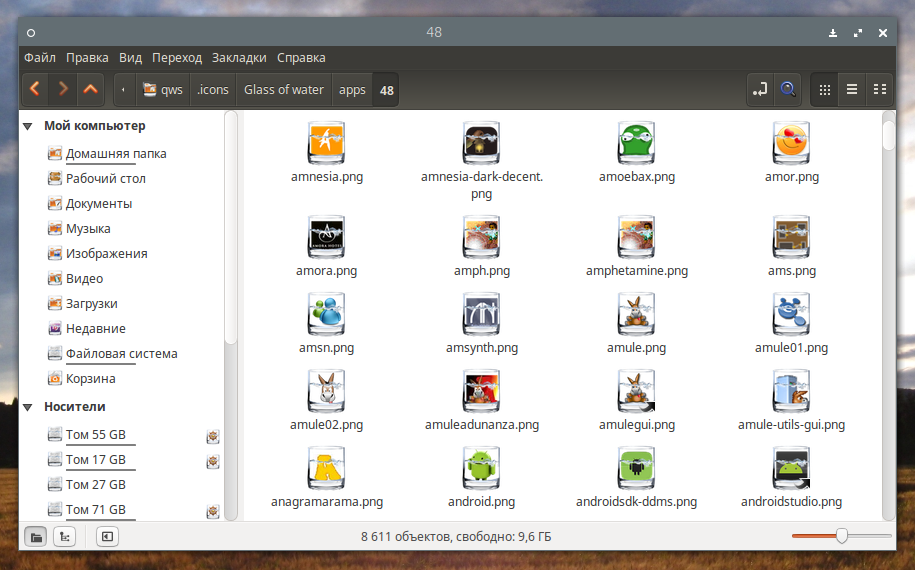The image size is (915, 570).
Task: Open the Том 27 GB volume
Action: (x=95, y=485)
